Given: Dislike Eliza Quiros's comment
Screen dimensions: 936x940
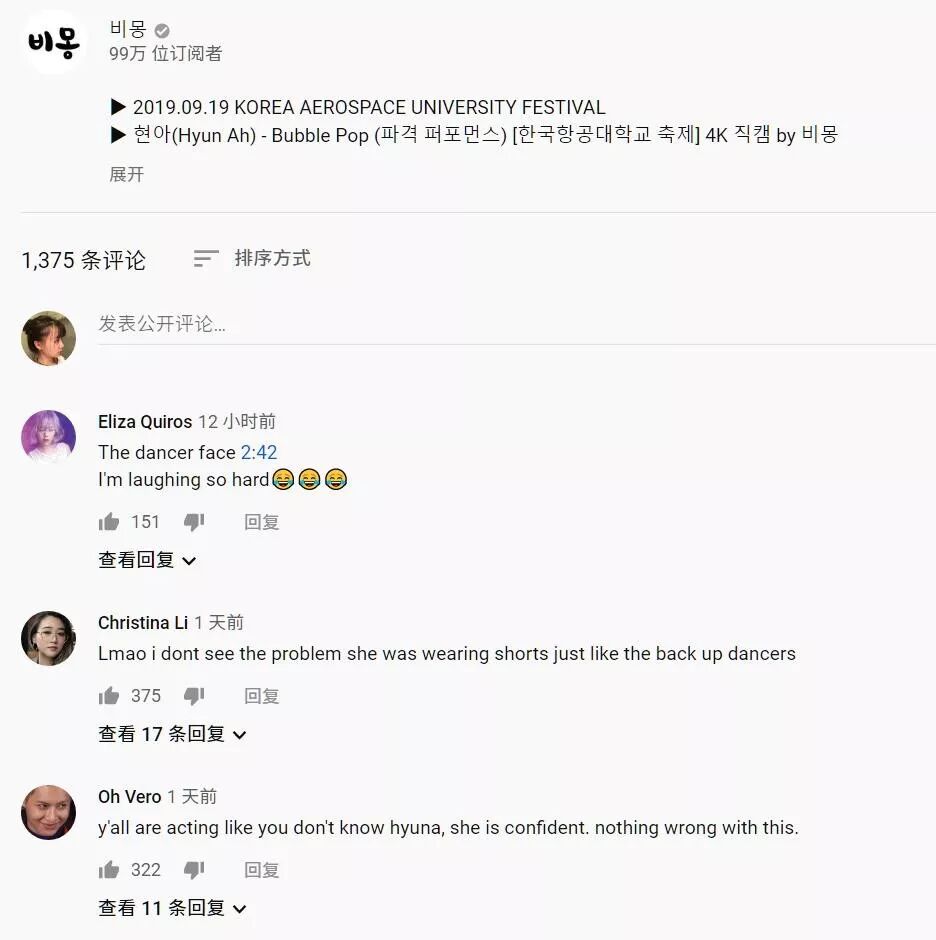Looking at the screenshot, I should (194, 522).
